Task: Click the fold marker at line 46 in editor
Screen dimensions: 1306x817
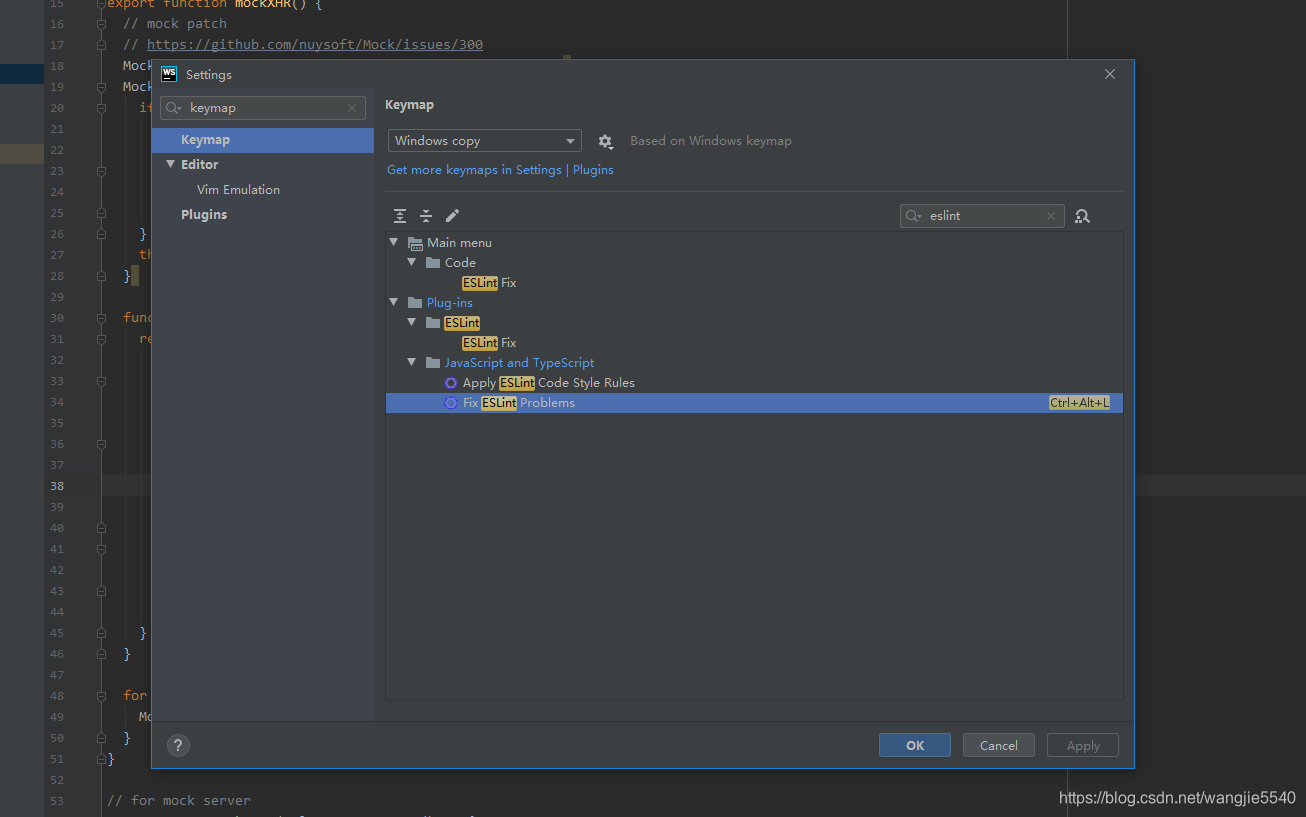Action: click(x=101, y=654)
